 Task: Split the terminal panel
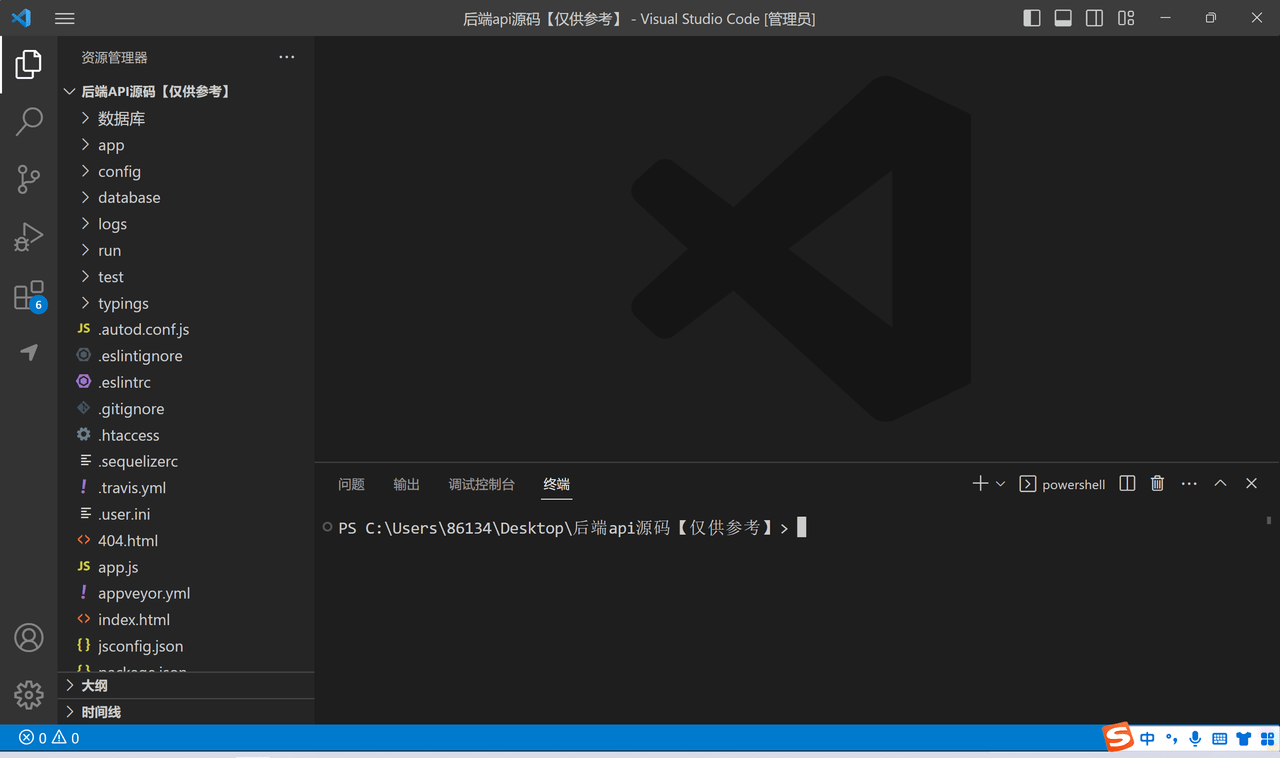point(1127,483)
